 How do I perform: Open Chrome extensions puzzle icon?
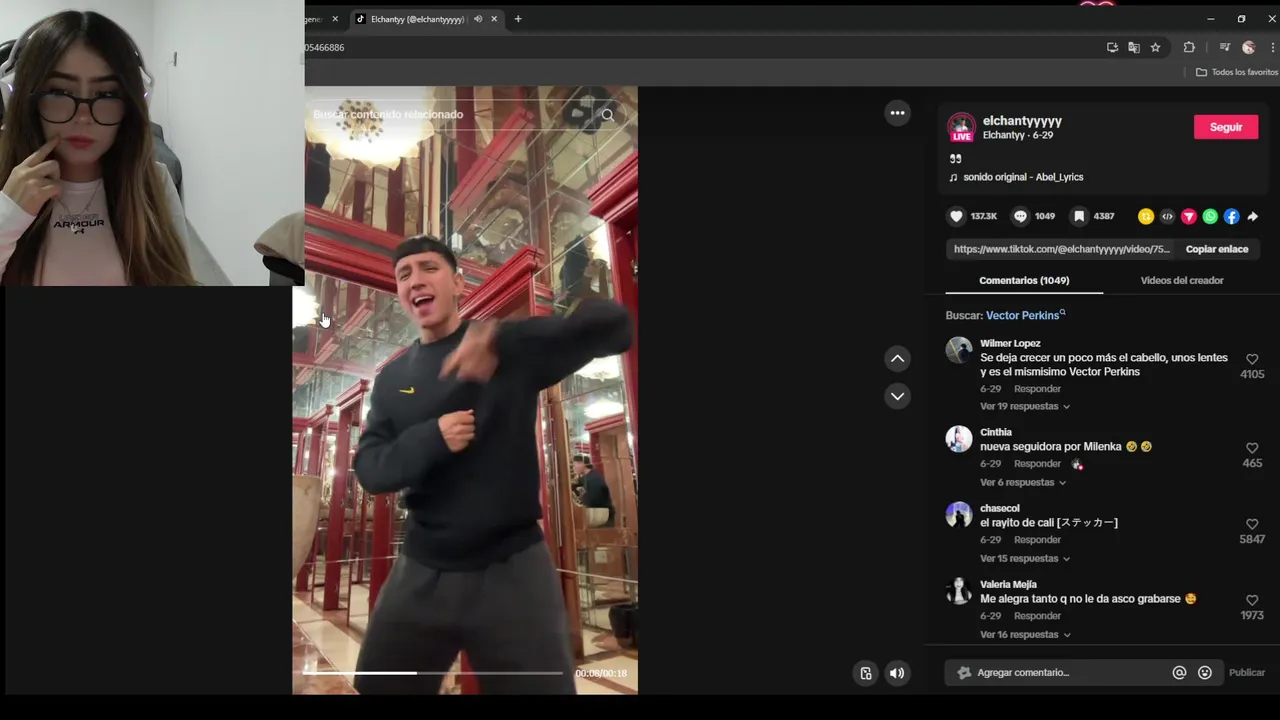point(1189,47)
